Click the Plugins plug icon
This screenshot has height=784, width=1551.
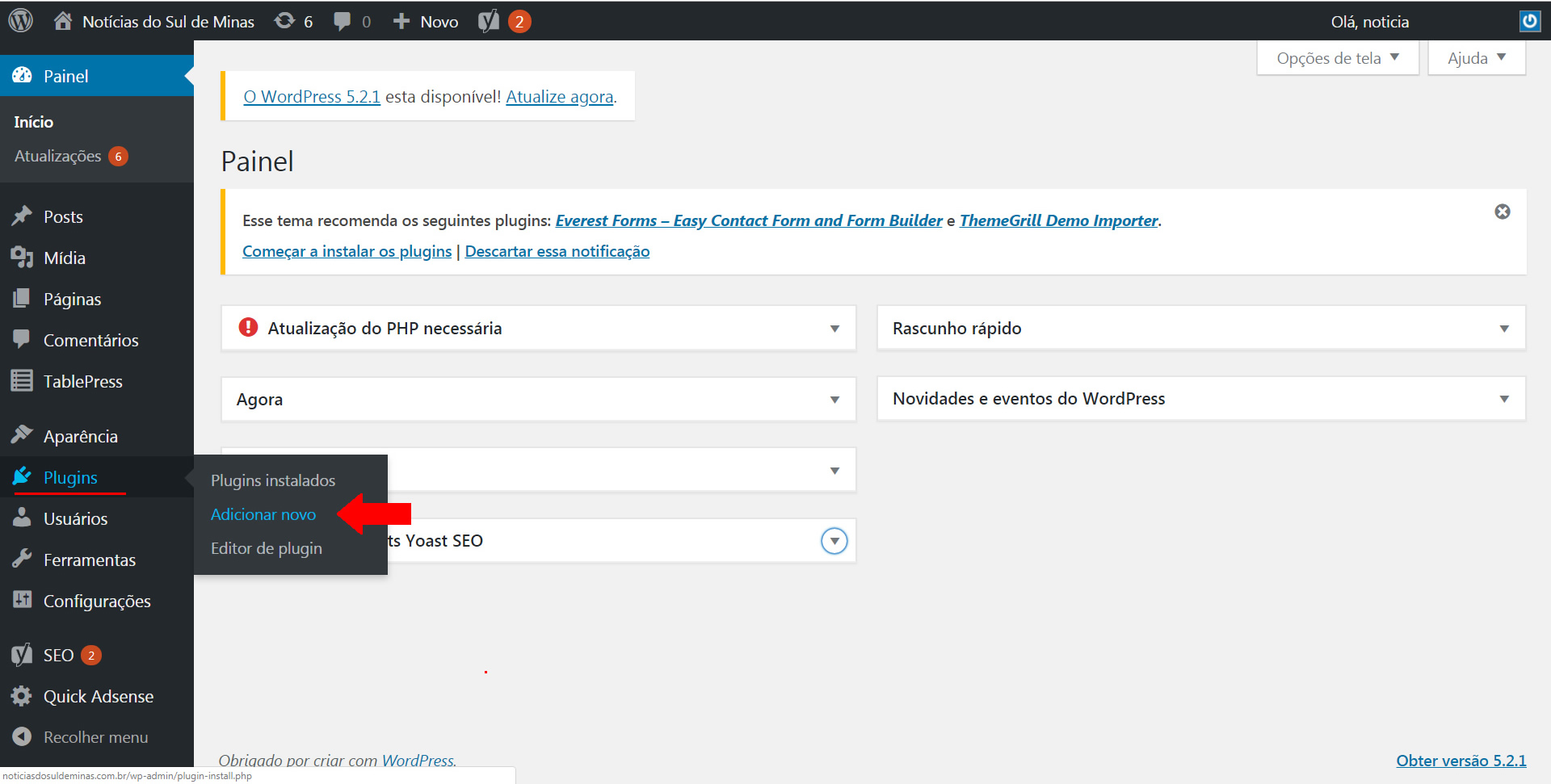[x=22, y=476]
